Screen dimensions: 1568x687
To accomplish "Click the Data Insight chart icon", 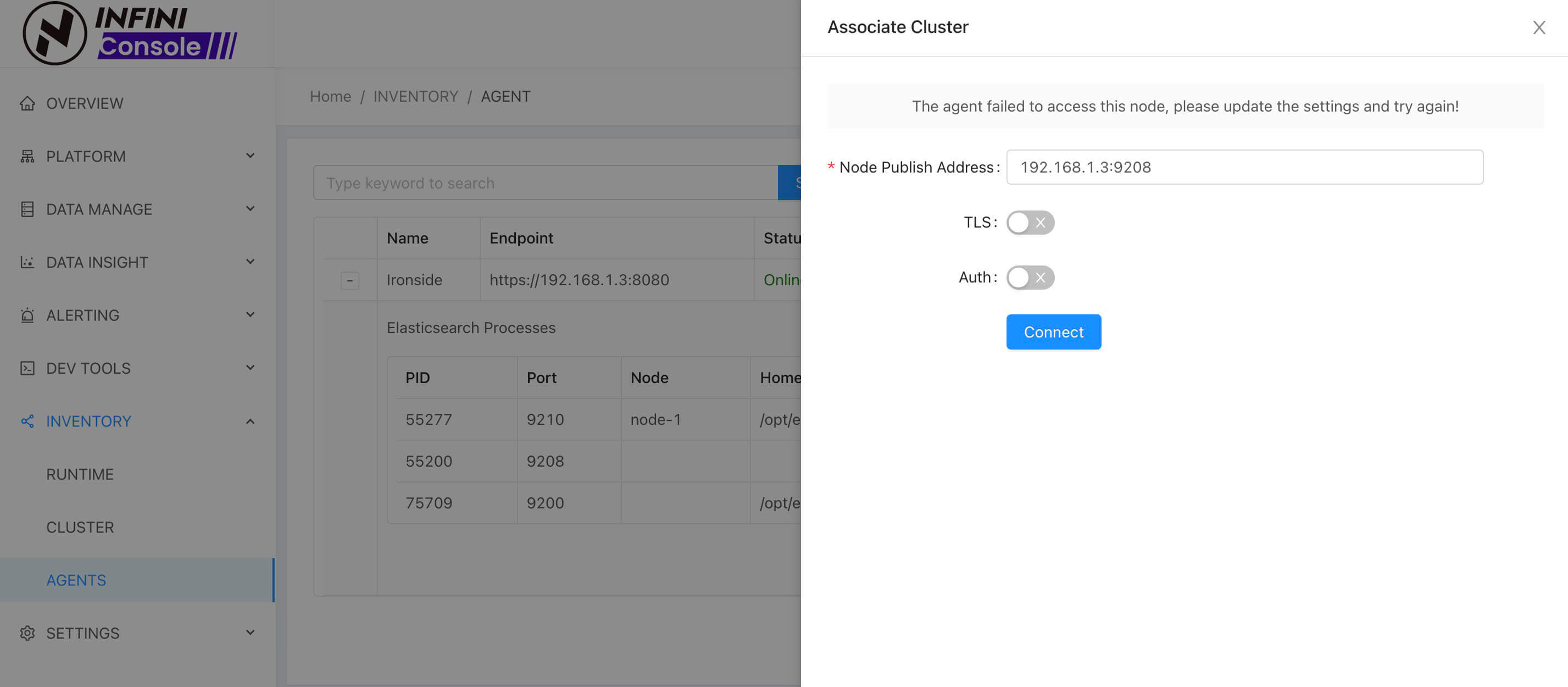I will click(27, 263).
